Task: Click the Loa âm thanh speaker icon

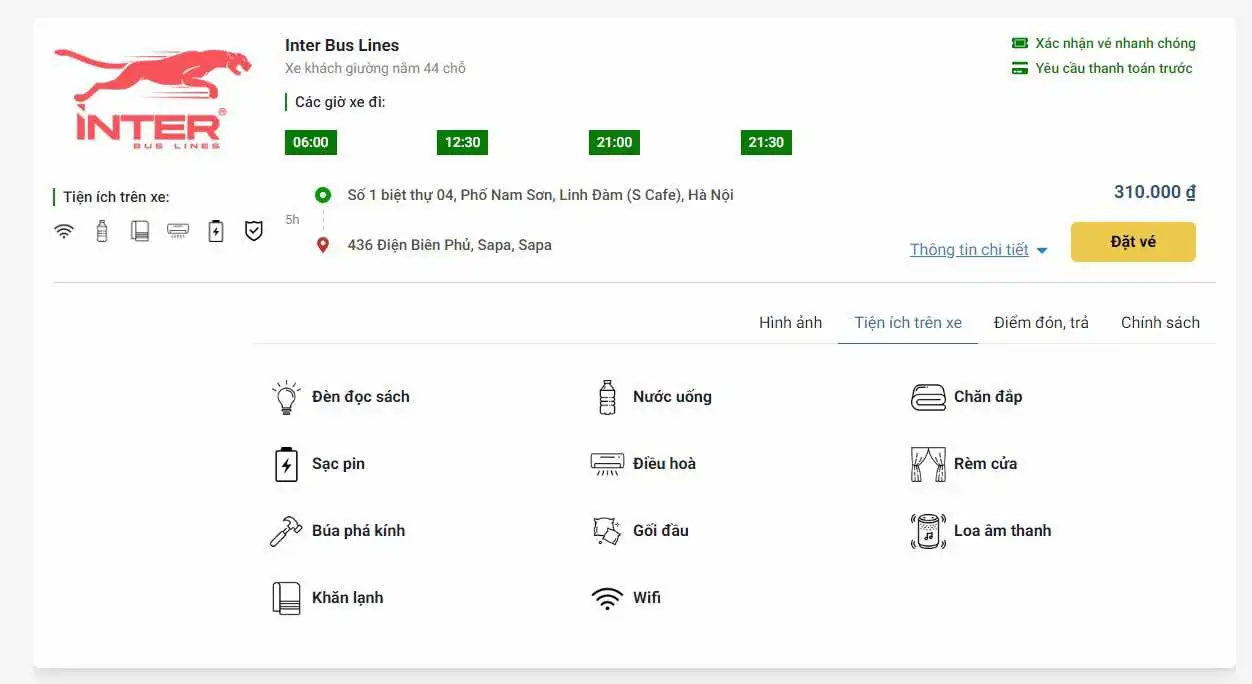Action: pos(928,531)
